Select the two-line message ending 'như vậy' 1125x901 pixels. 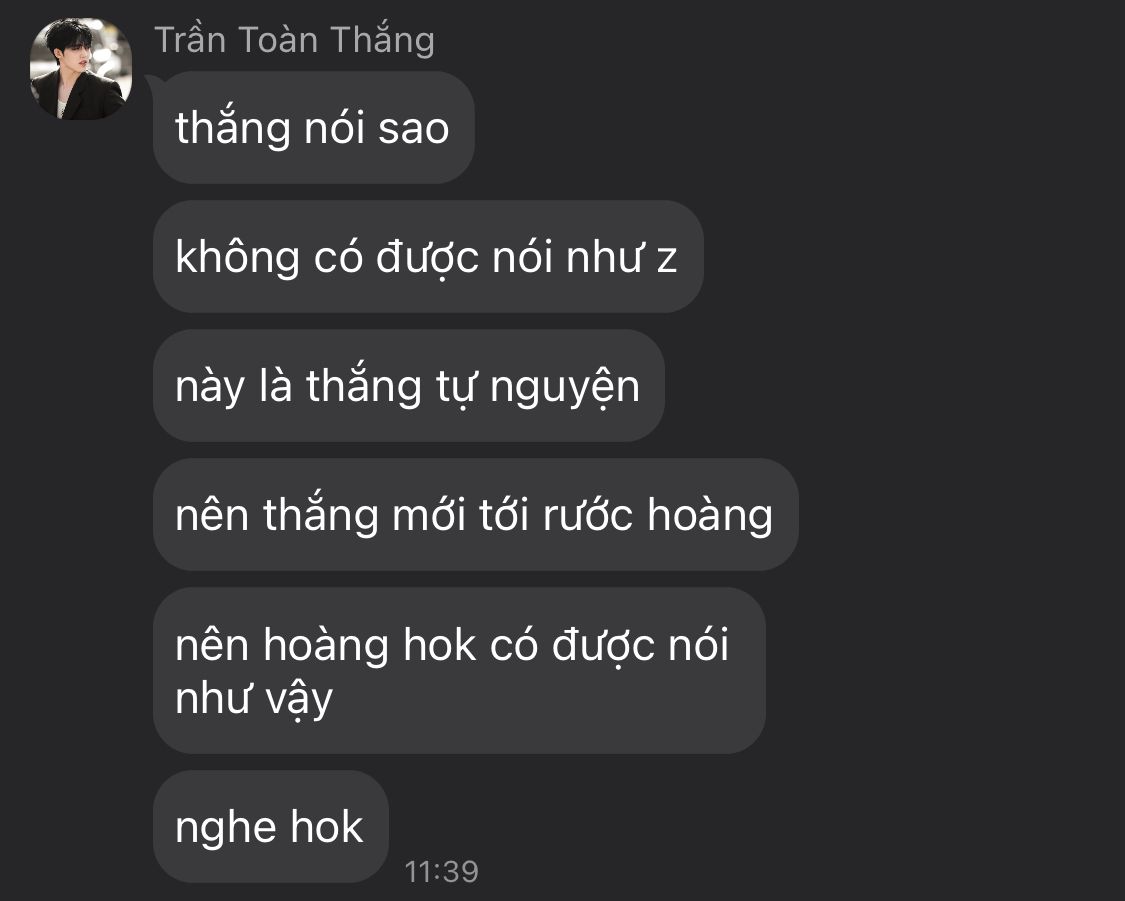[x=459, y=671]
